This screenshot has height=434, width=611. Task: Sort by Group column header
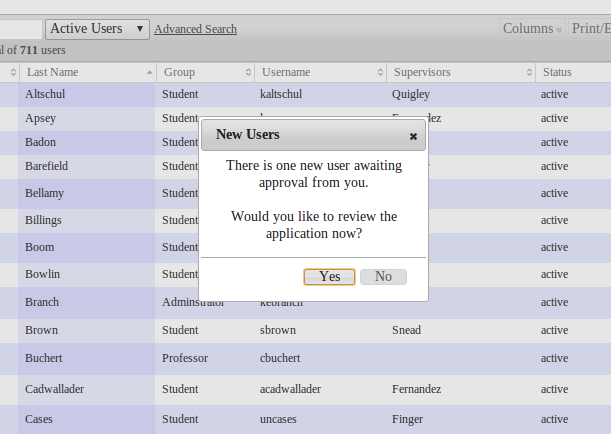click(x=206, y=72)
